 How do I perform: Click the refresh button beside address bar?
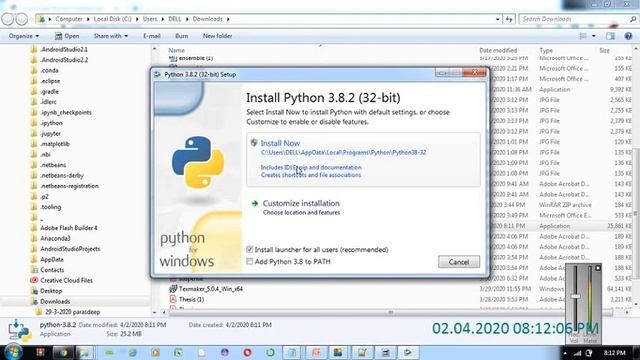pos(509,19)
